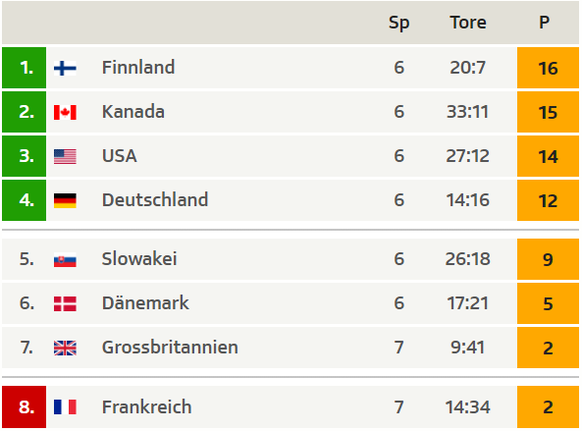Screen dimensions: 582x431
Task: Click the Sp column header
Action: tap(399, 23)
